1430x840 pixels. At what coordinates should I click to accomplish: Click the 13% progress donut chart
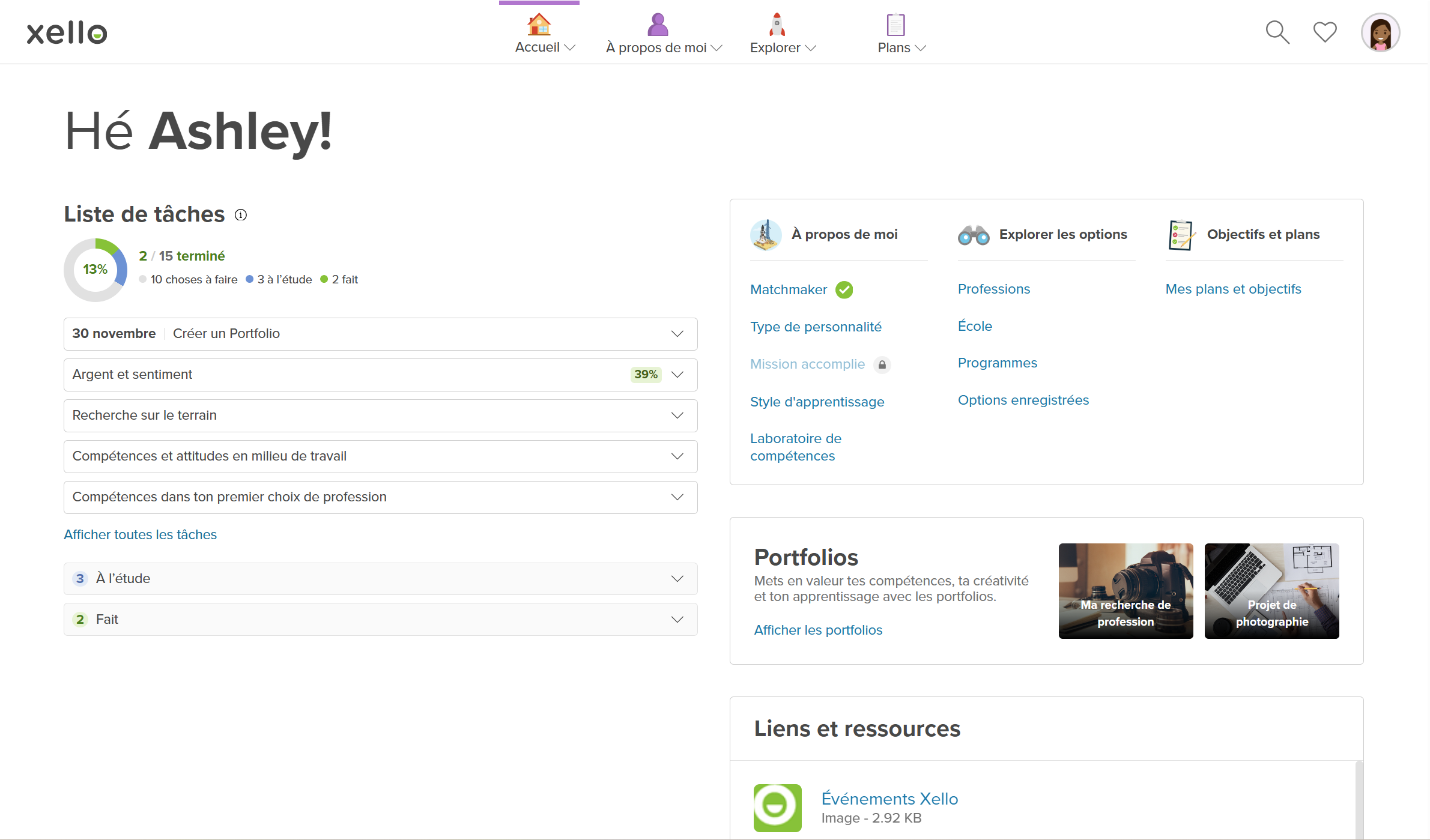coord(95,270)
